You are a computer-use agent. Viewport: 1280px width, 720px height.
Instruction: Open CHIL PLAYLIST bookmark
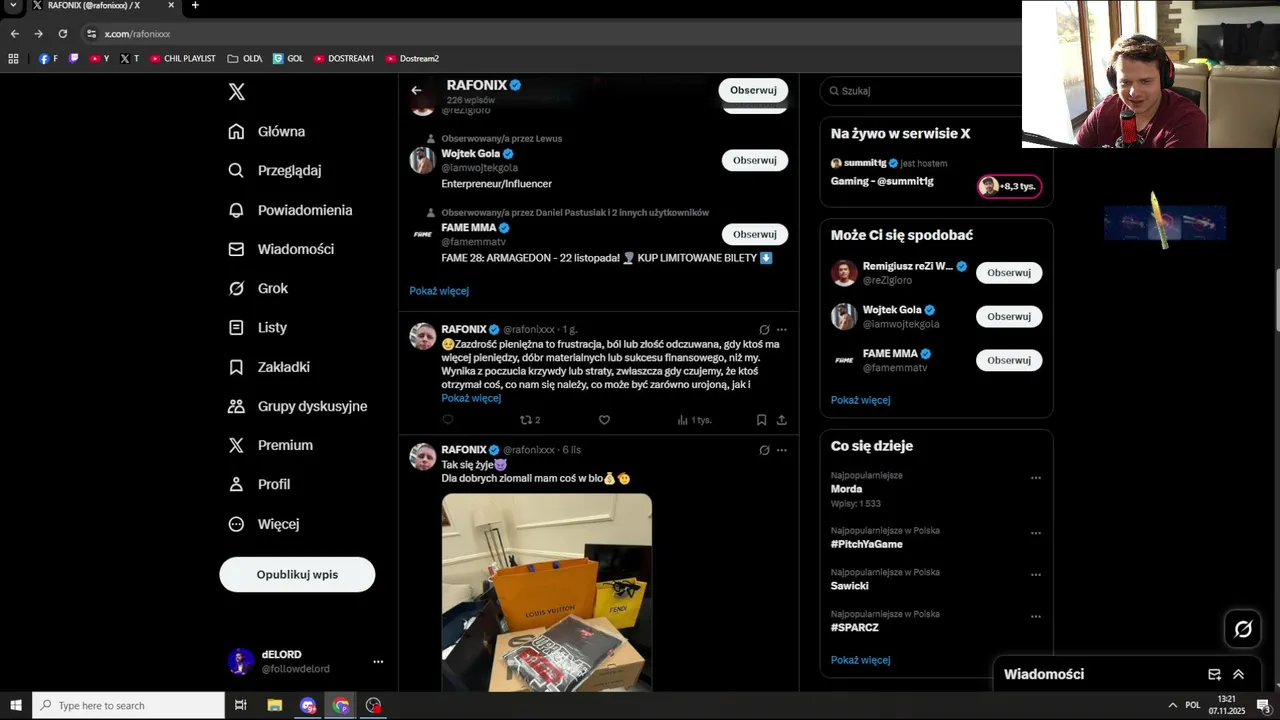tap(183, 59)
